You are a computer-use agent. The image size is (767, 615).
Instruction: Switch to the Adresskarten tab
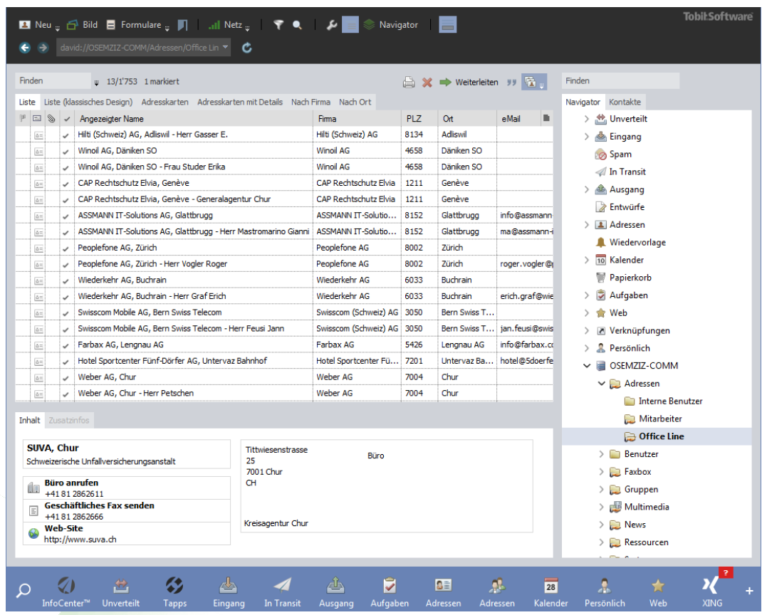point(165,102)
